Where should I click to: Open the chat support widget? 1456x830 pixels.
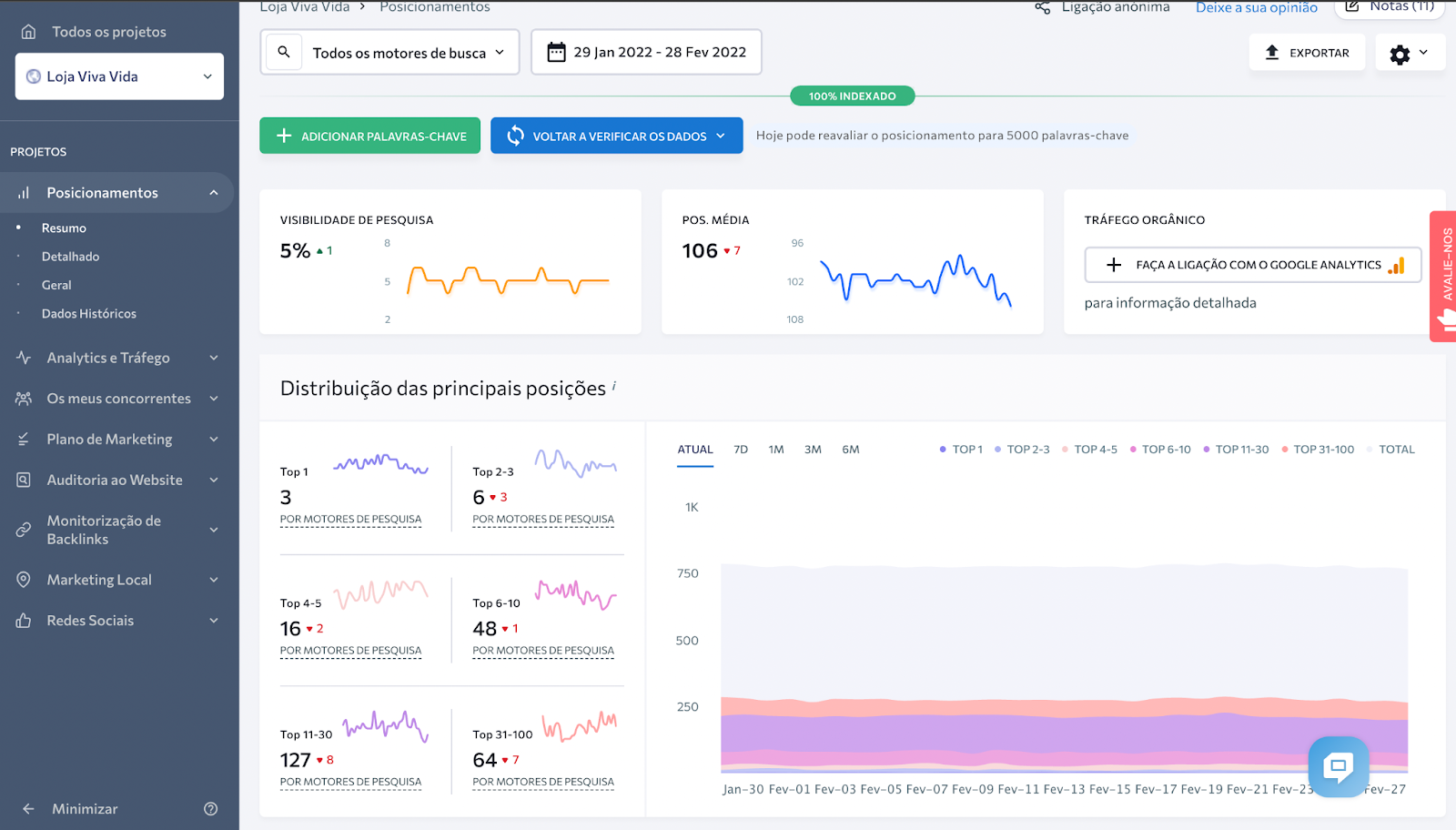[1339, 766]
